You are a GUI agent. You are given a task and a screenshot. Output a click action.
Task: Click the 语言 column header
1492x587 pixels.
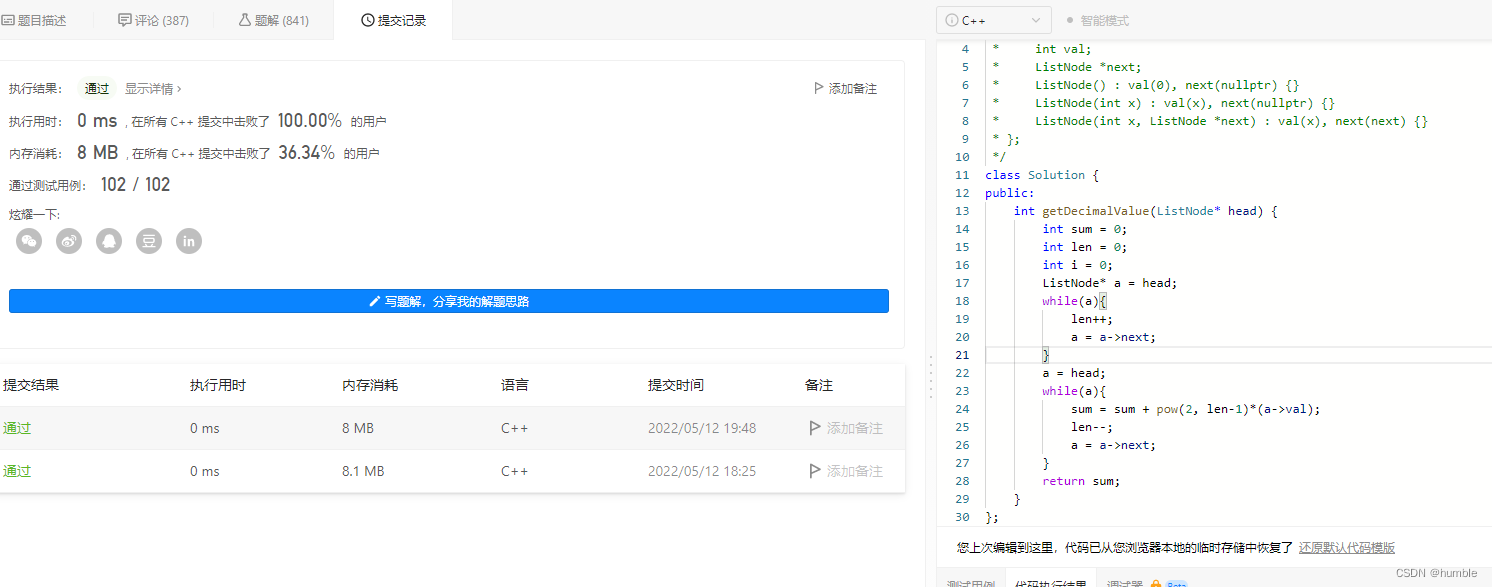515,385
